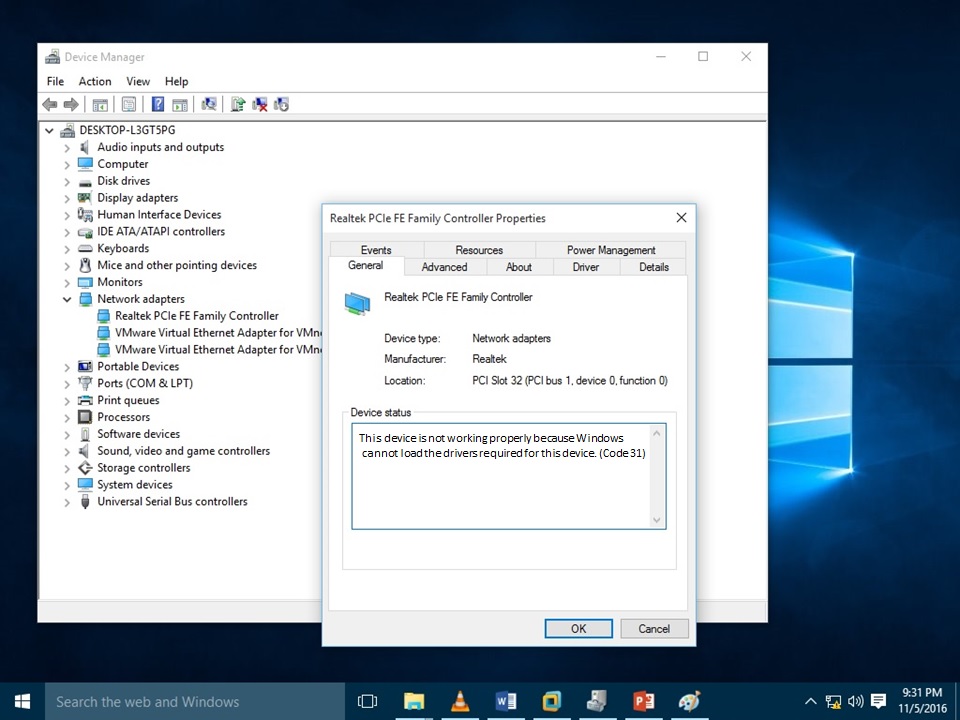Click the Help toolbar icon
The width and height of the screenshot is (960, 720).
(x=156, y=104)
